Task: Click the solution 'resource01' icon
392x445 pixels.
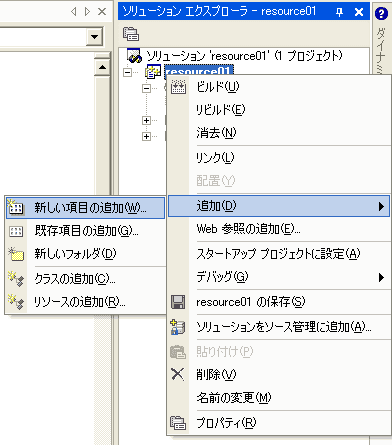Action: (x=134, y=56)
